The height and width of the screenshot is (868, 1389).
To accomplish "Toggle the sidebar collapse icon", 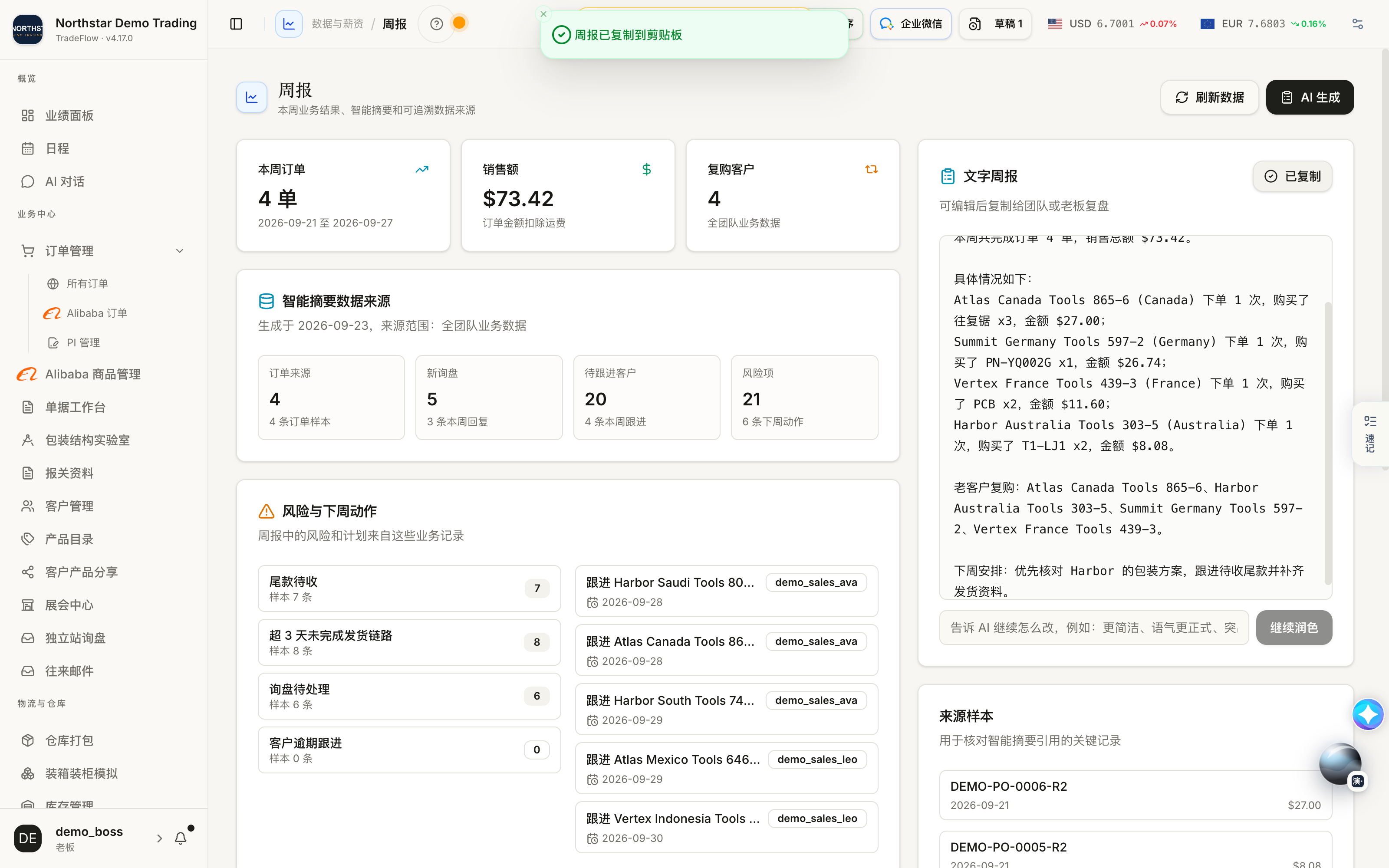I will (236, 23).
